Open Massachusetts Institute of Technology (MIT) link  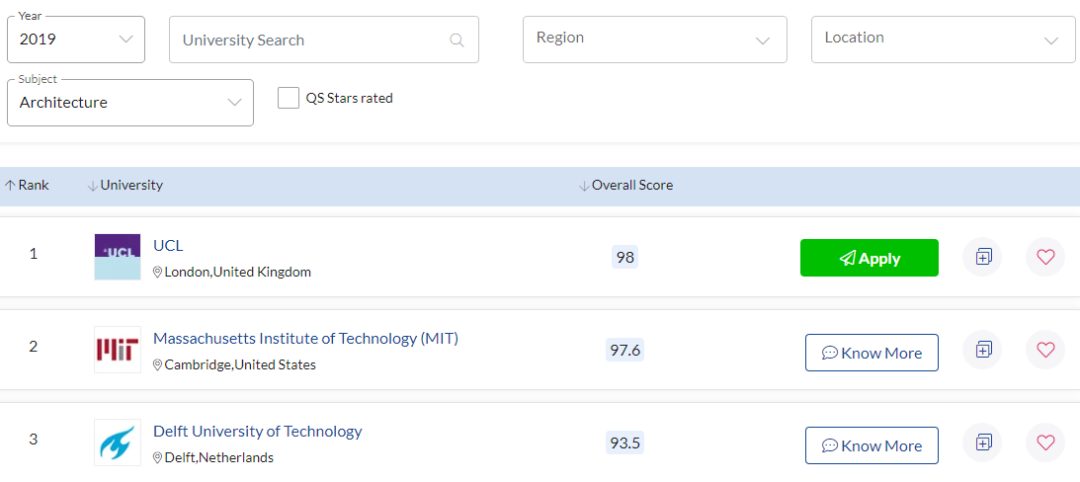[x=306, y=339]
